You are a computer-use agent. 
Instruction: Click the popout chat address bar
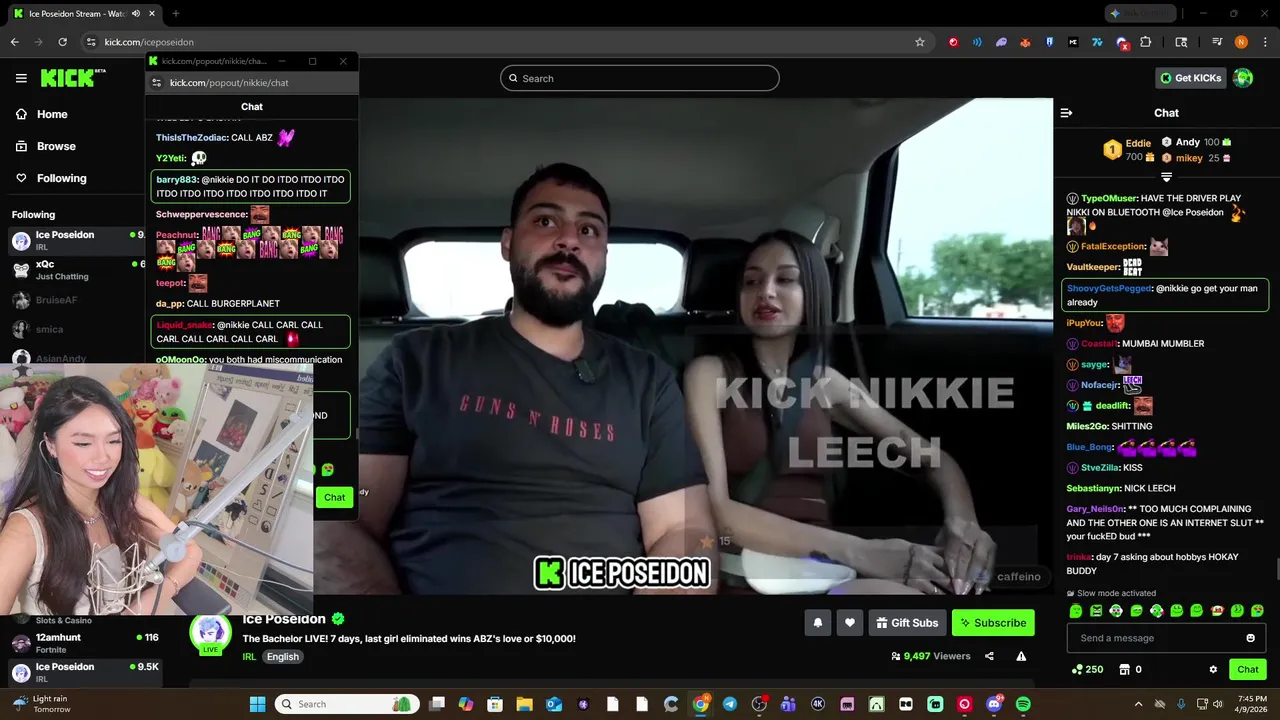250,83
